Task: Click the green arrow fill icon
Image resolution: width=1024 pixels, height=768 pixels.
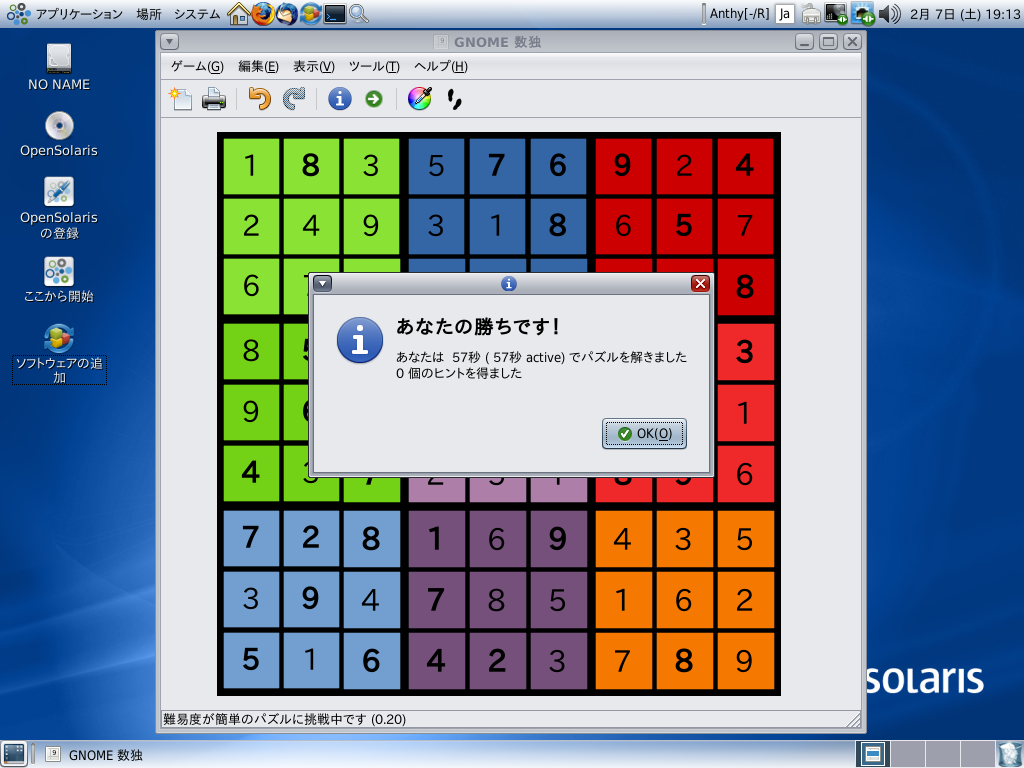Action: 374,99
